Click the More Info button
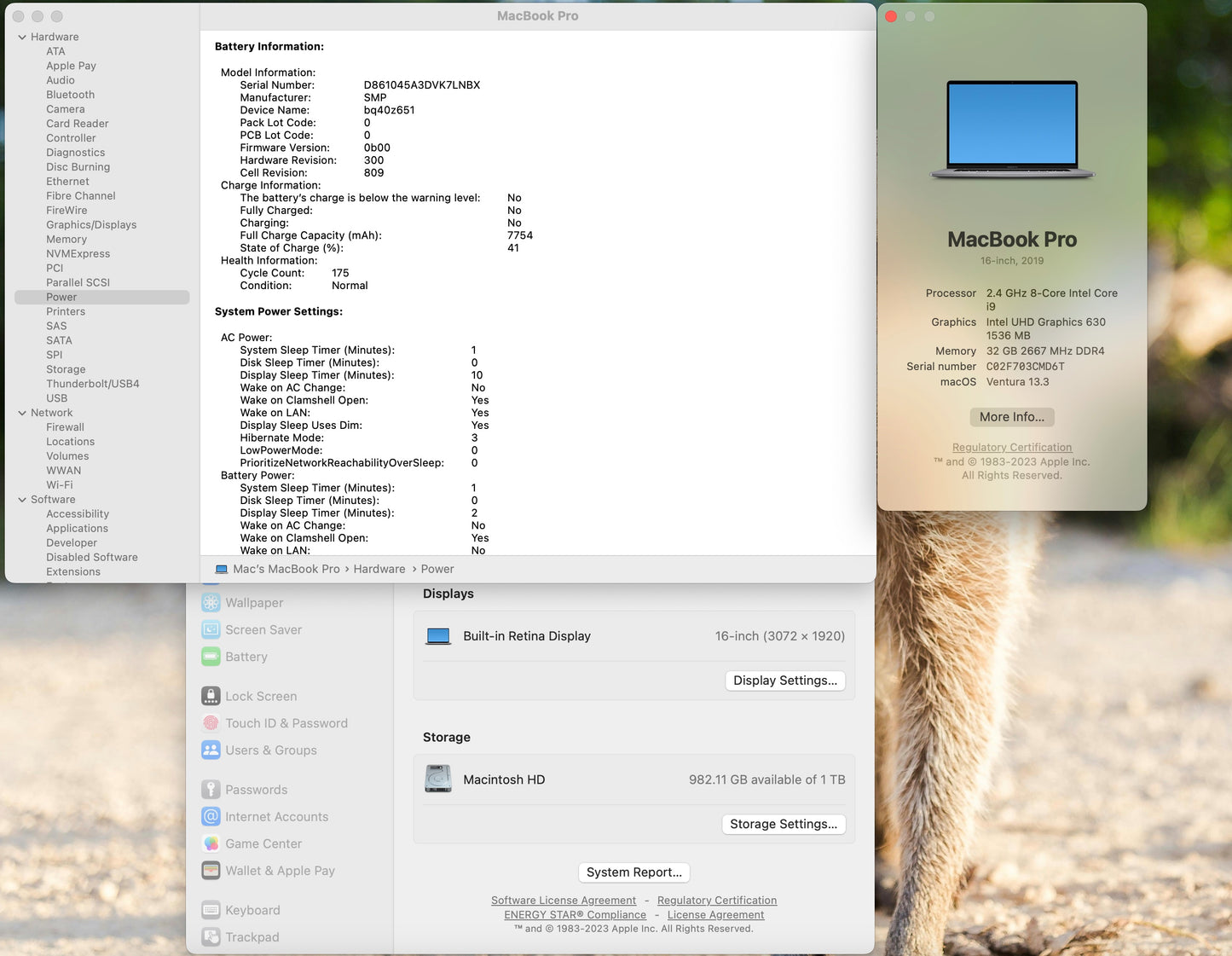Image resolution: width=1232 pixels, height=956 pixels. (1011, 417)
